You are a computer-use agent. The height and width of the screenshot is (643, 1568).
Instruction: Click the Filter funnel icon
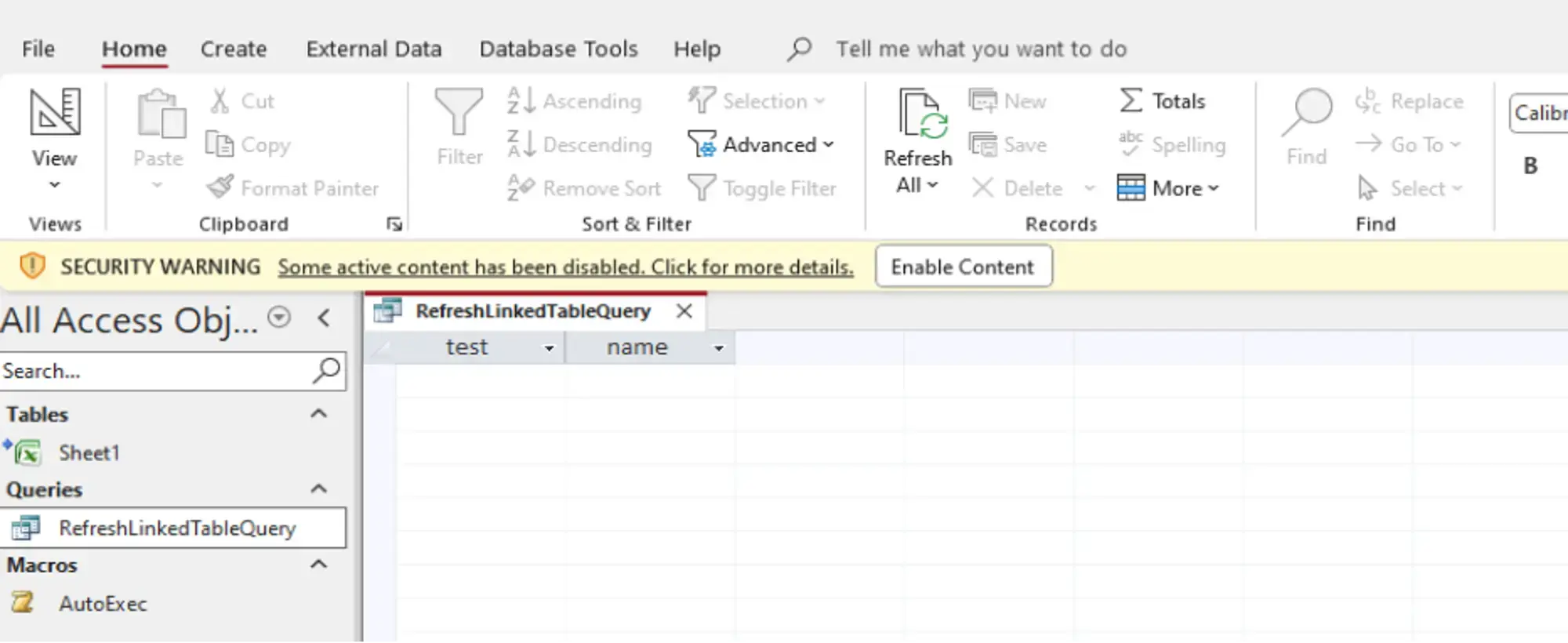(x=459, y=112)
